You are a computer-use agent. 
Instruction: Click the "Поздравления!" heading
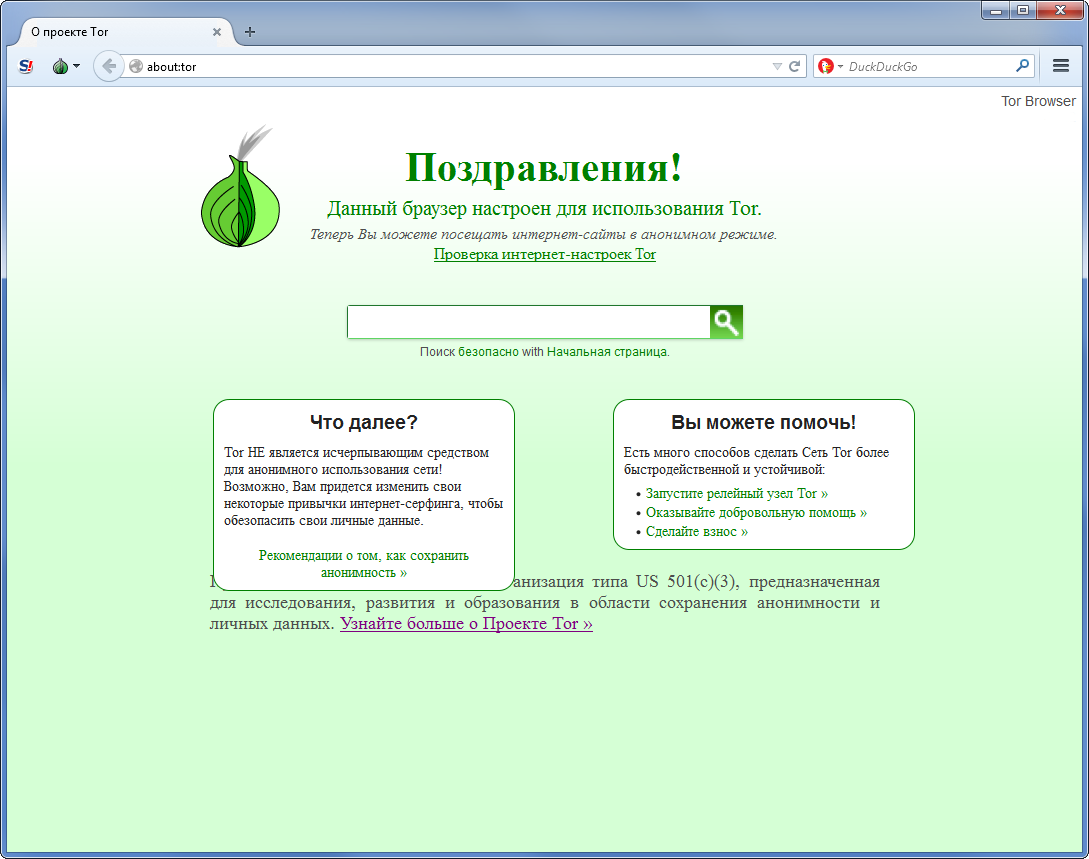tap(544, 168)
